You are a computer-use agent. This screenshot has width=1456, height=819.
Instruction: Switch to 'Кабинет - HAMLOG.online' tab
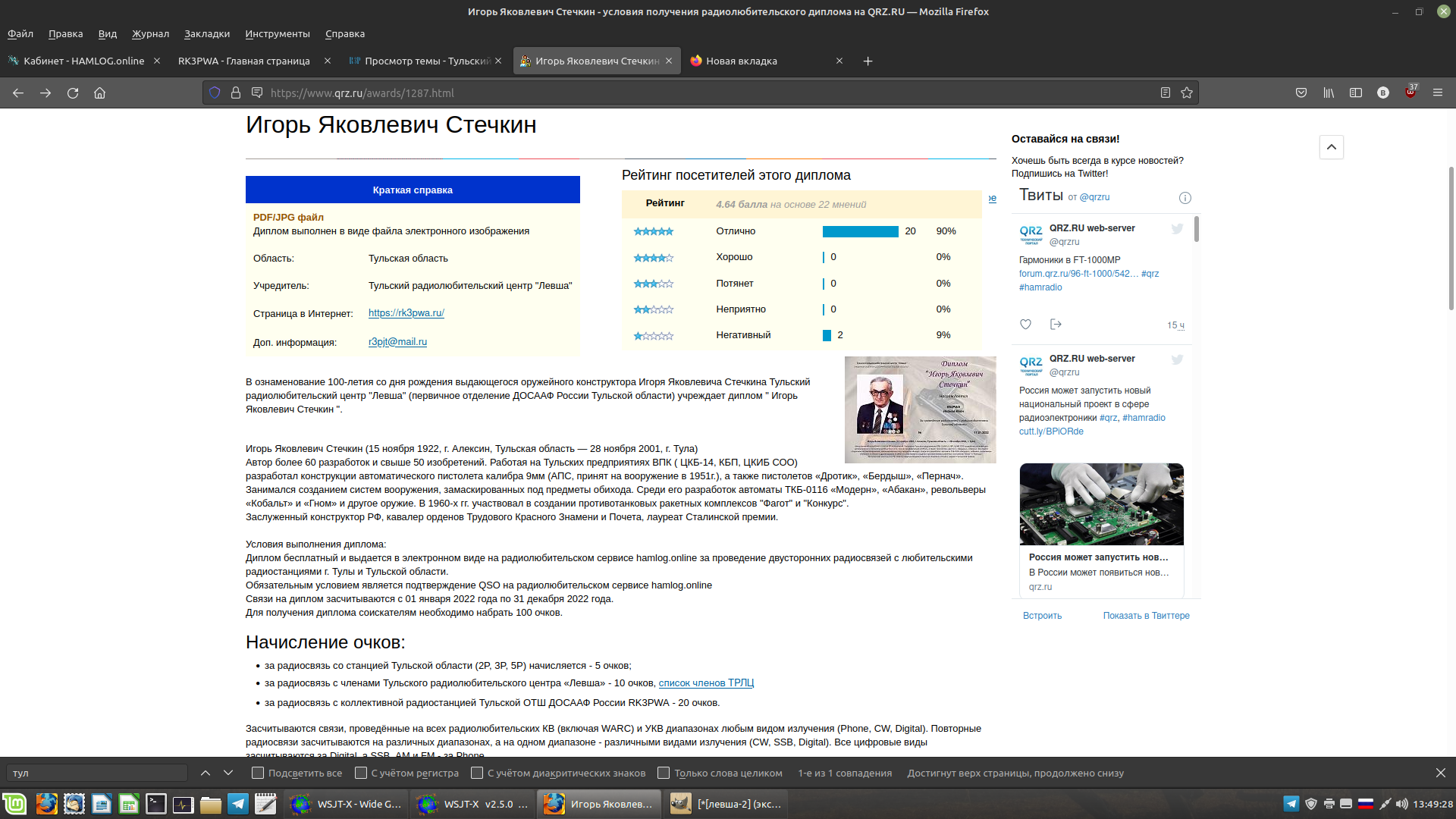pos(83,61)
